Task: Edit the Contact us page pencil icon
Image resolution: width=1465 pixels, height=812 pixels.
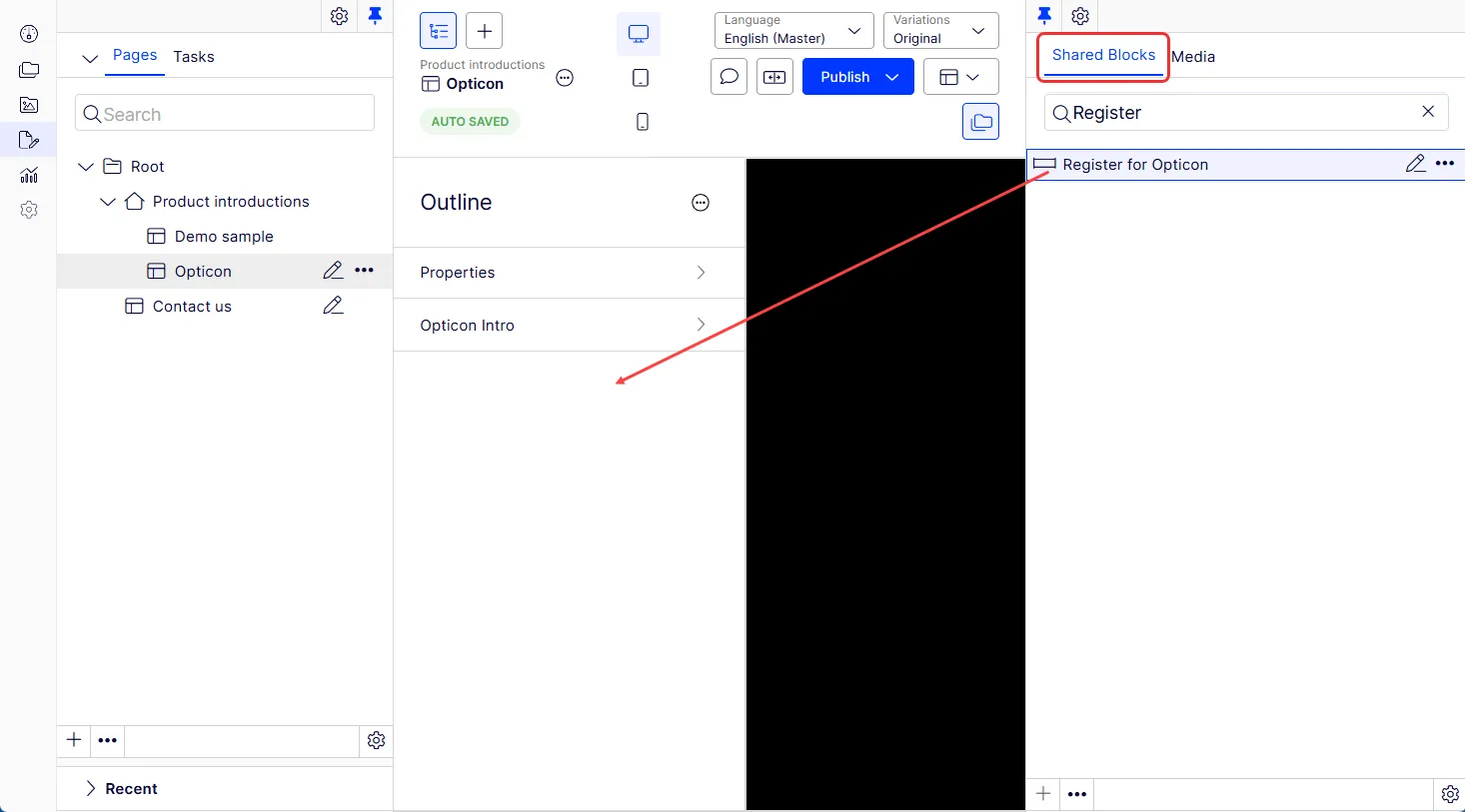Action: tap(333, 306)
